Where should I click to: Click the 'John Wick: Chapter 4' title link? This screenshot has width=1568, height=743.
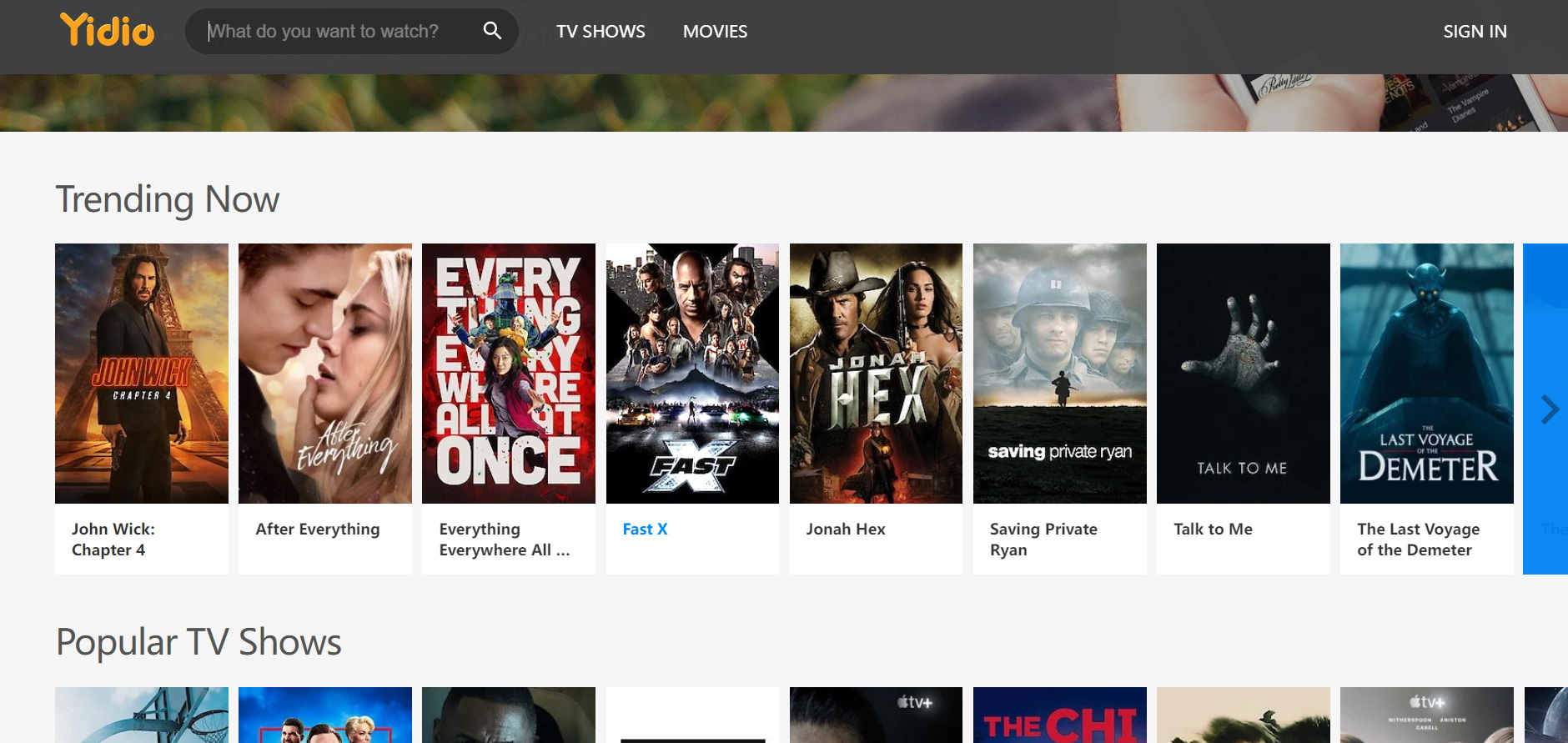point(113,540)
